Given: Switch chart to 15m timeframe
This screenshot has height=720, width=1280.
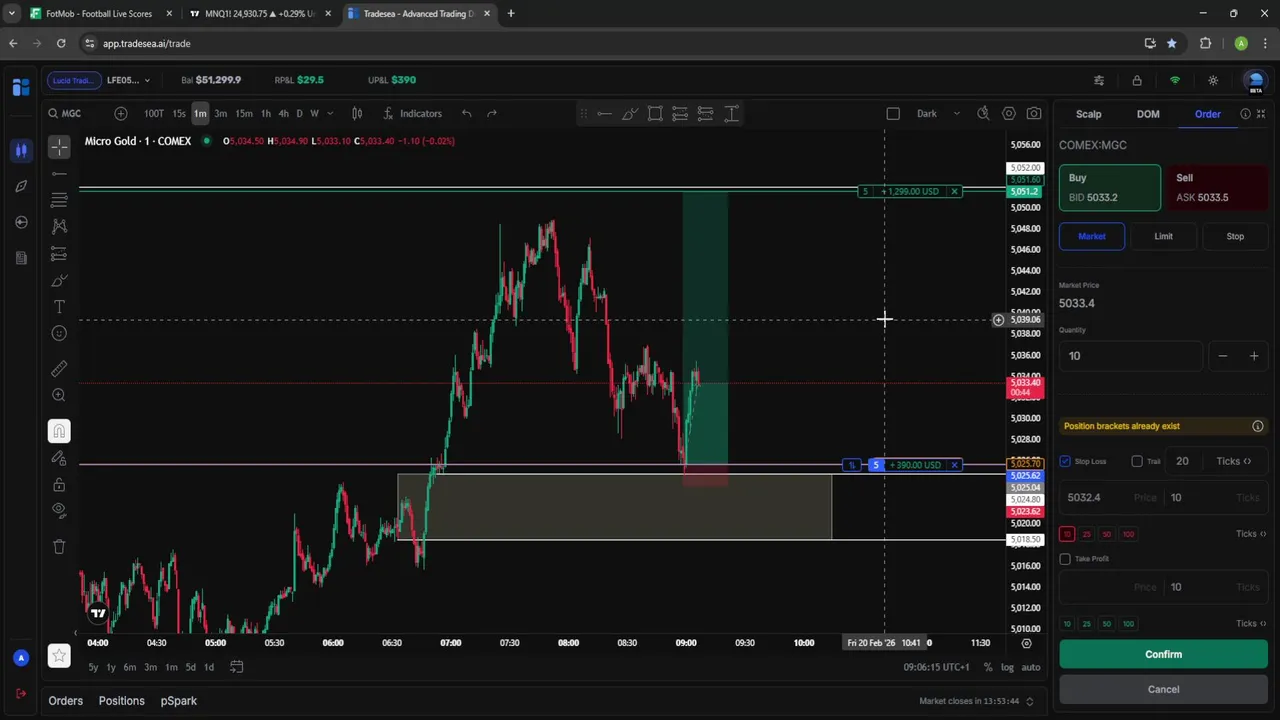Looking at the screenshot, I should pos(244,113).
